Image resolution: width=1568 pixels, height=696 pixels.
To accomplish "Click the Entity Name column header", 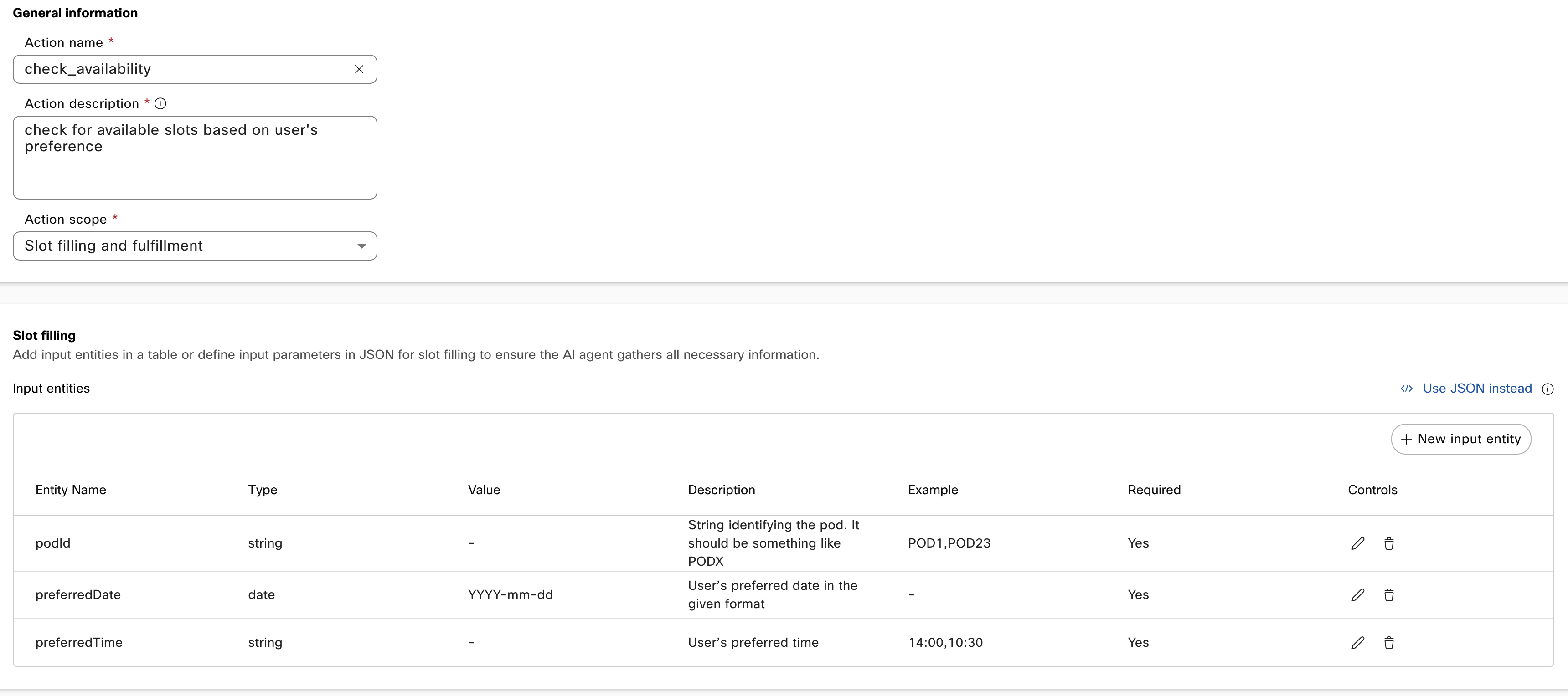I will [71, 491].
